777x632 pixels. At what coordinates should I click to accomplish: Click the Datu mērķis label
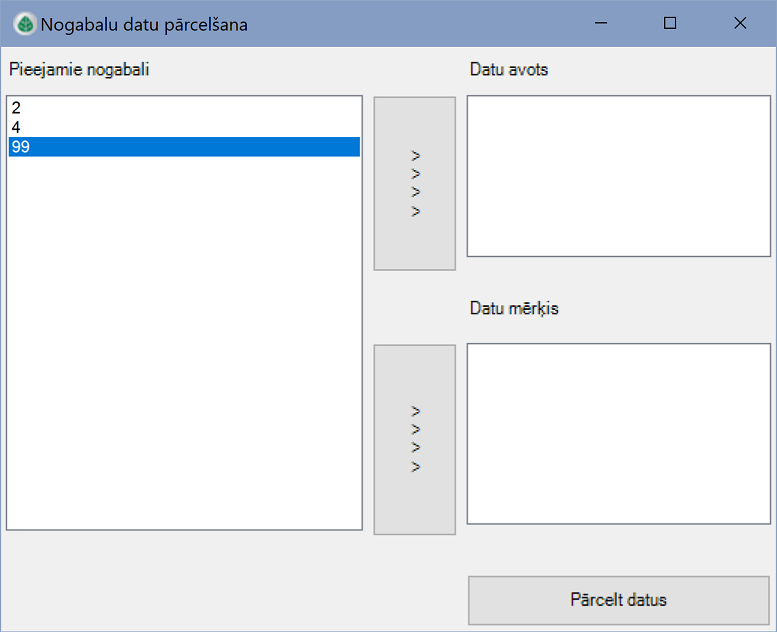pyautogui.click(x=514, y=308)
